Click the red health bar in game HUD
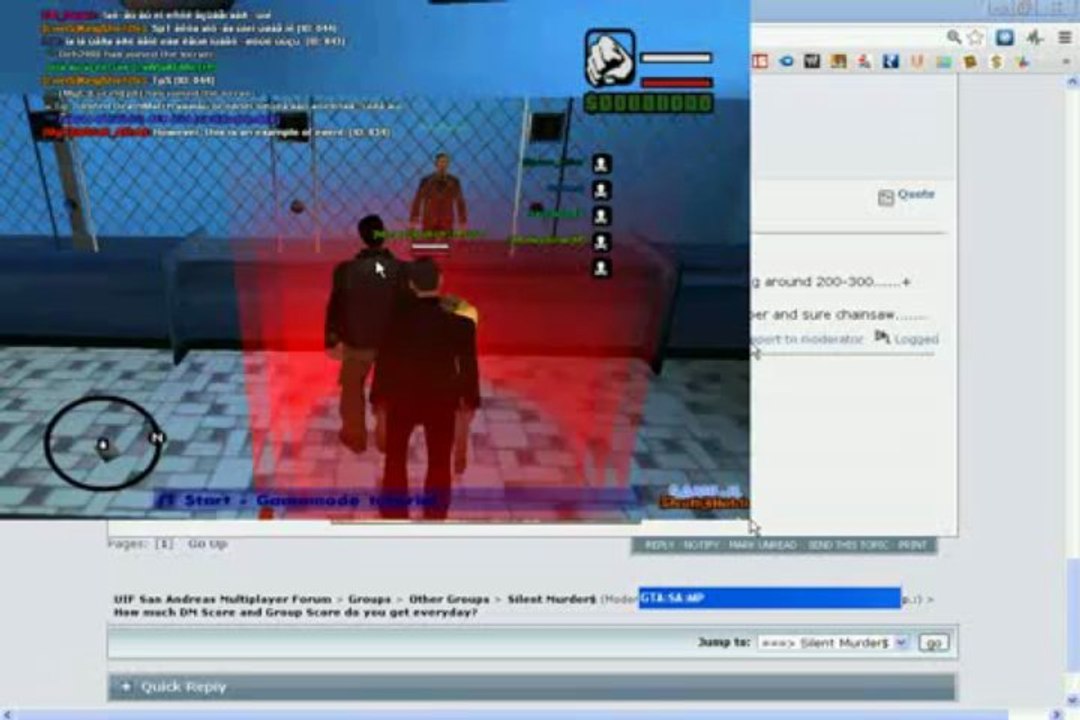 (676, 83)
